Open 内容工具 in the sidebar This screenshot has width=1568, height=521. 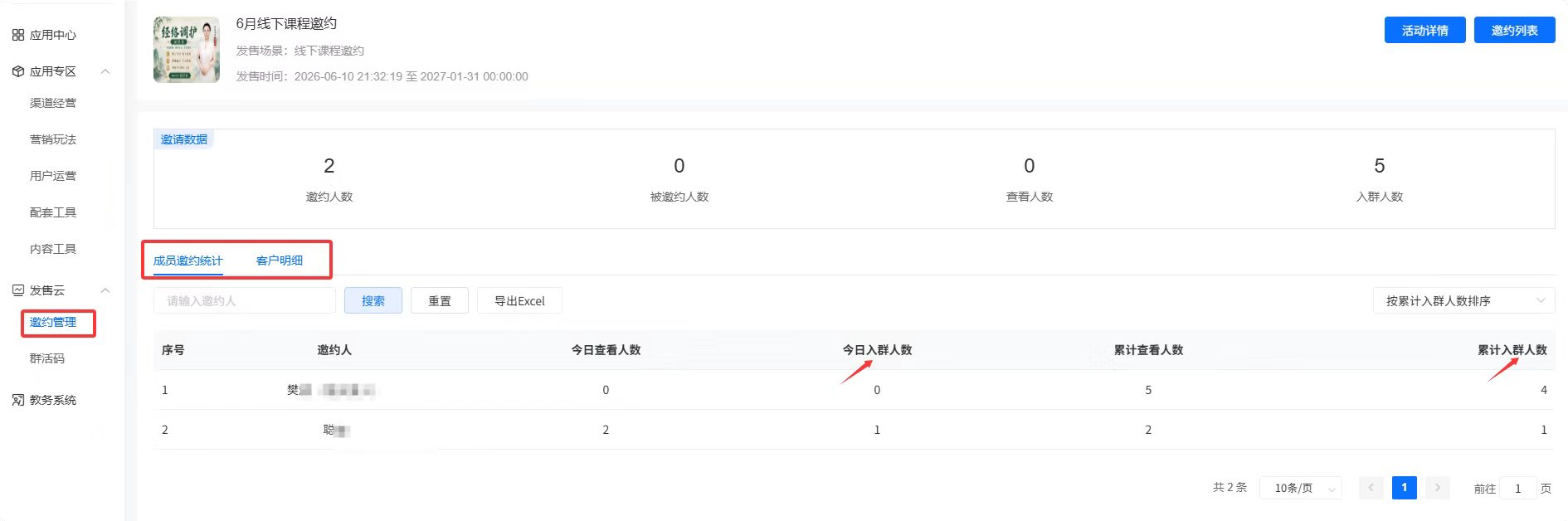coord(53,249)
